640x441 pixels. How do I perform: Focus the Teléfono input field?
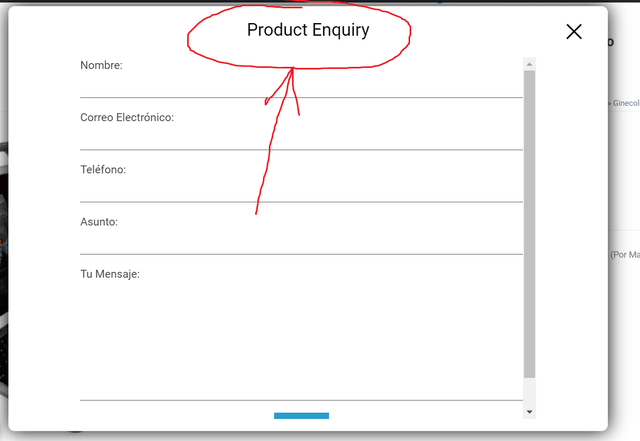pos(301,190)
